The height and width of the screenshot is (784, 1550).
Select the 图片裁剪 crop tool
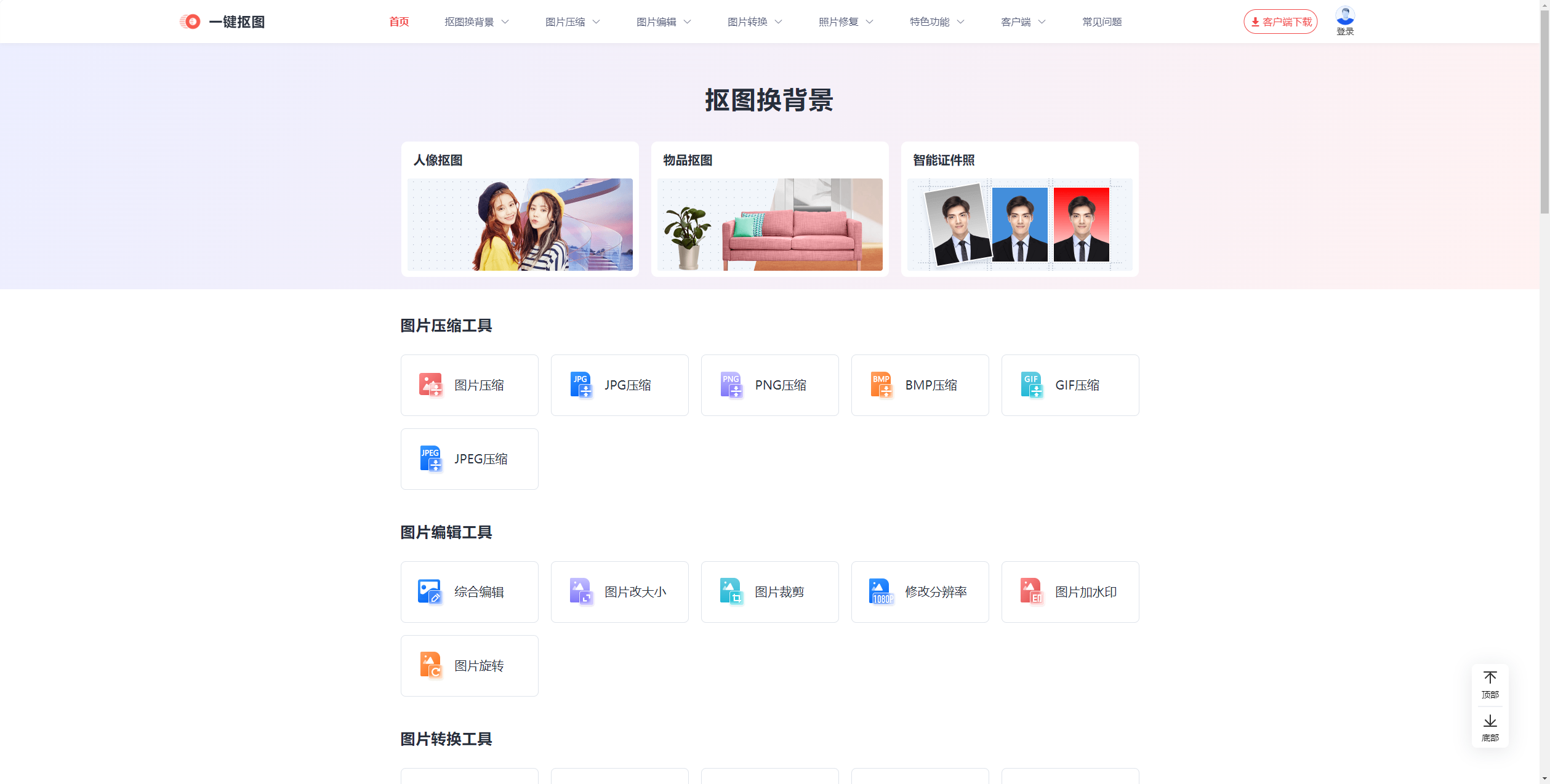769,591
